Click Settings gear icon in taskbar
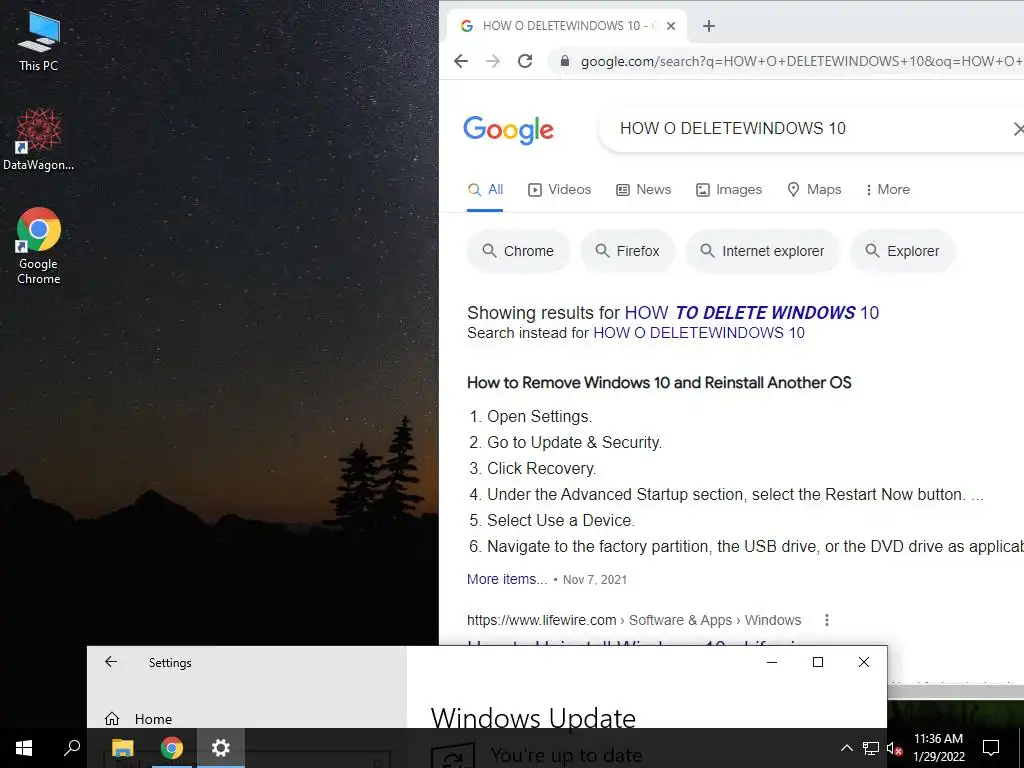Screen dimensions: 1024x768 (x=221, y=748)
